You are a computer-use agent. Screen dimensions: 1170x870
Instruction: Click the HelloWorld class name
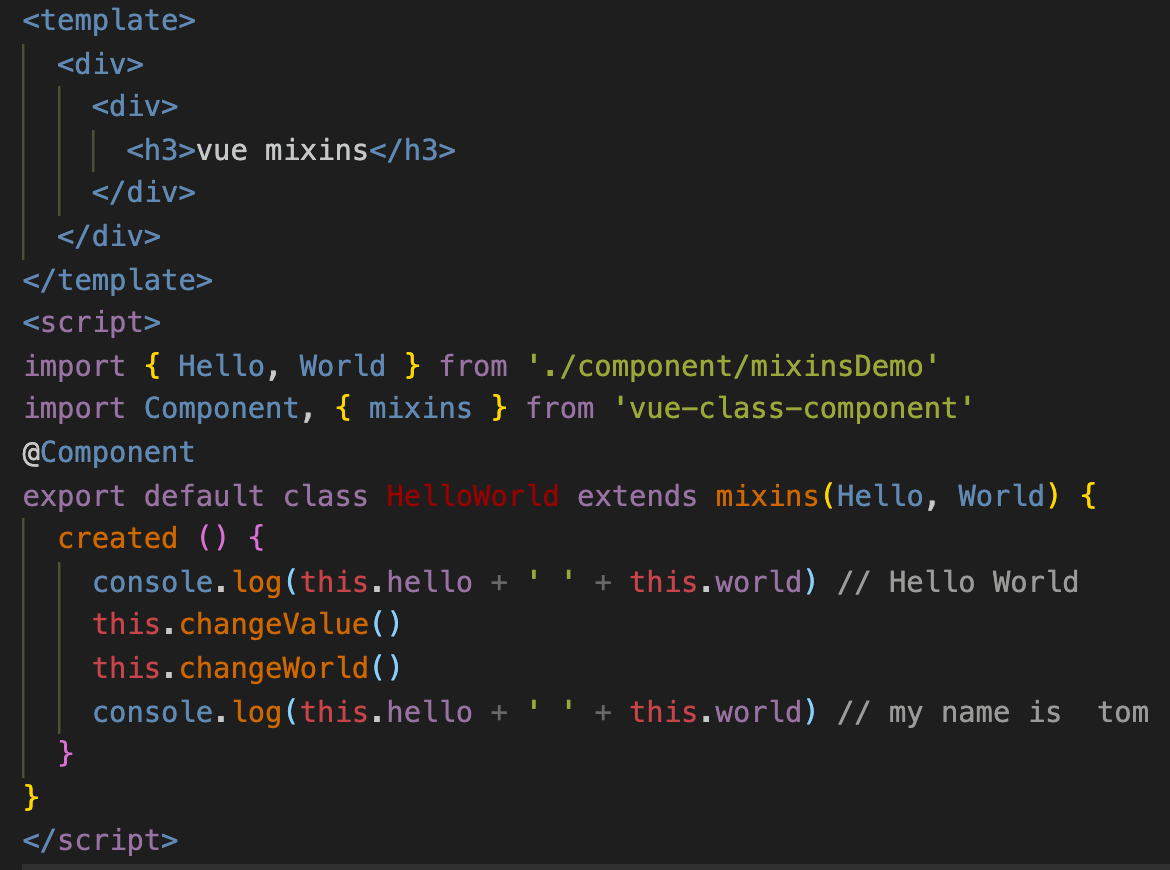pyautogui.click(x=473, y=495)
